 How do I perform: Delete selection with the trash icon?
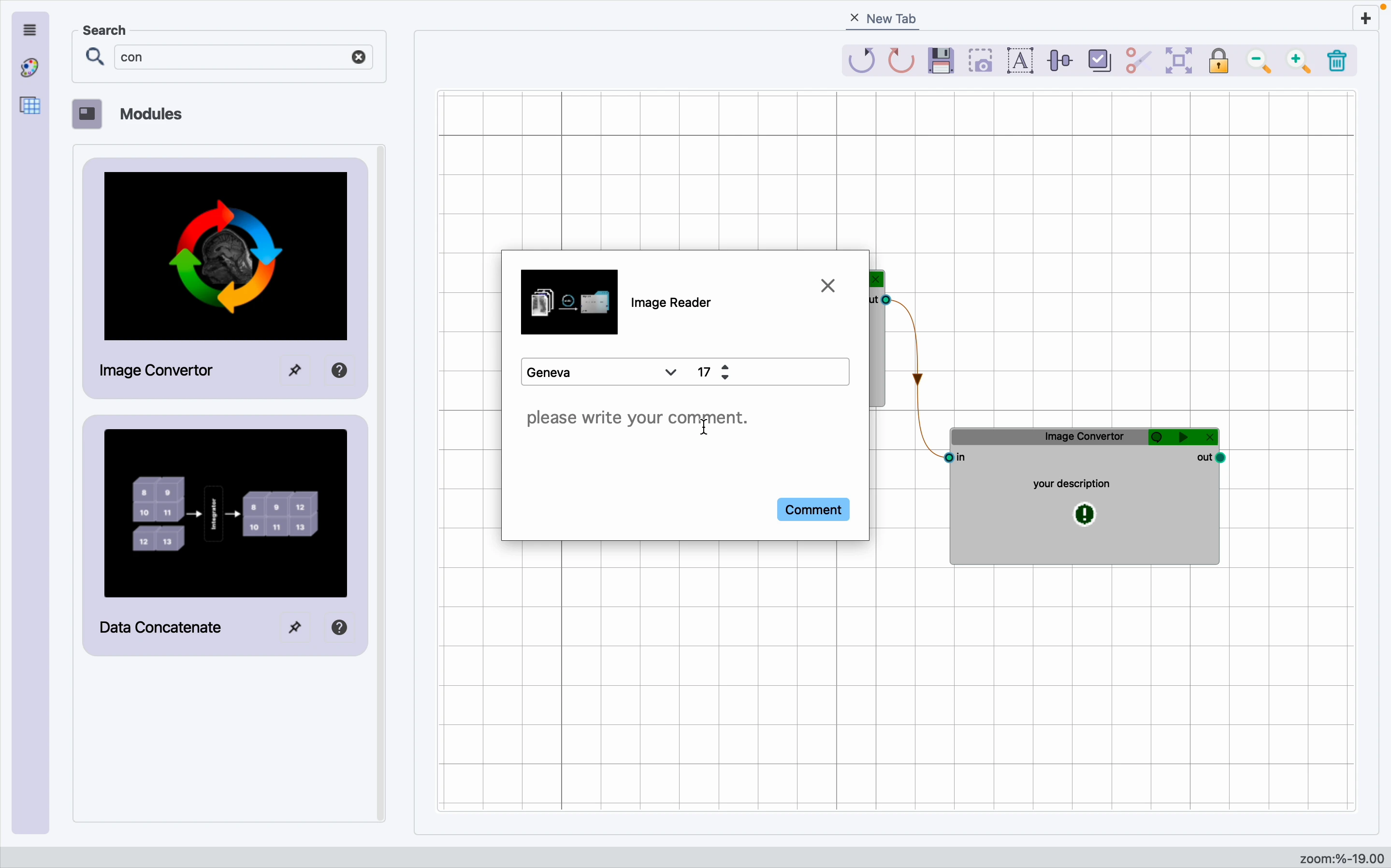(x=1338, y=61)
